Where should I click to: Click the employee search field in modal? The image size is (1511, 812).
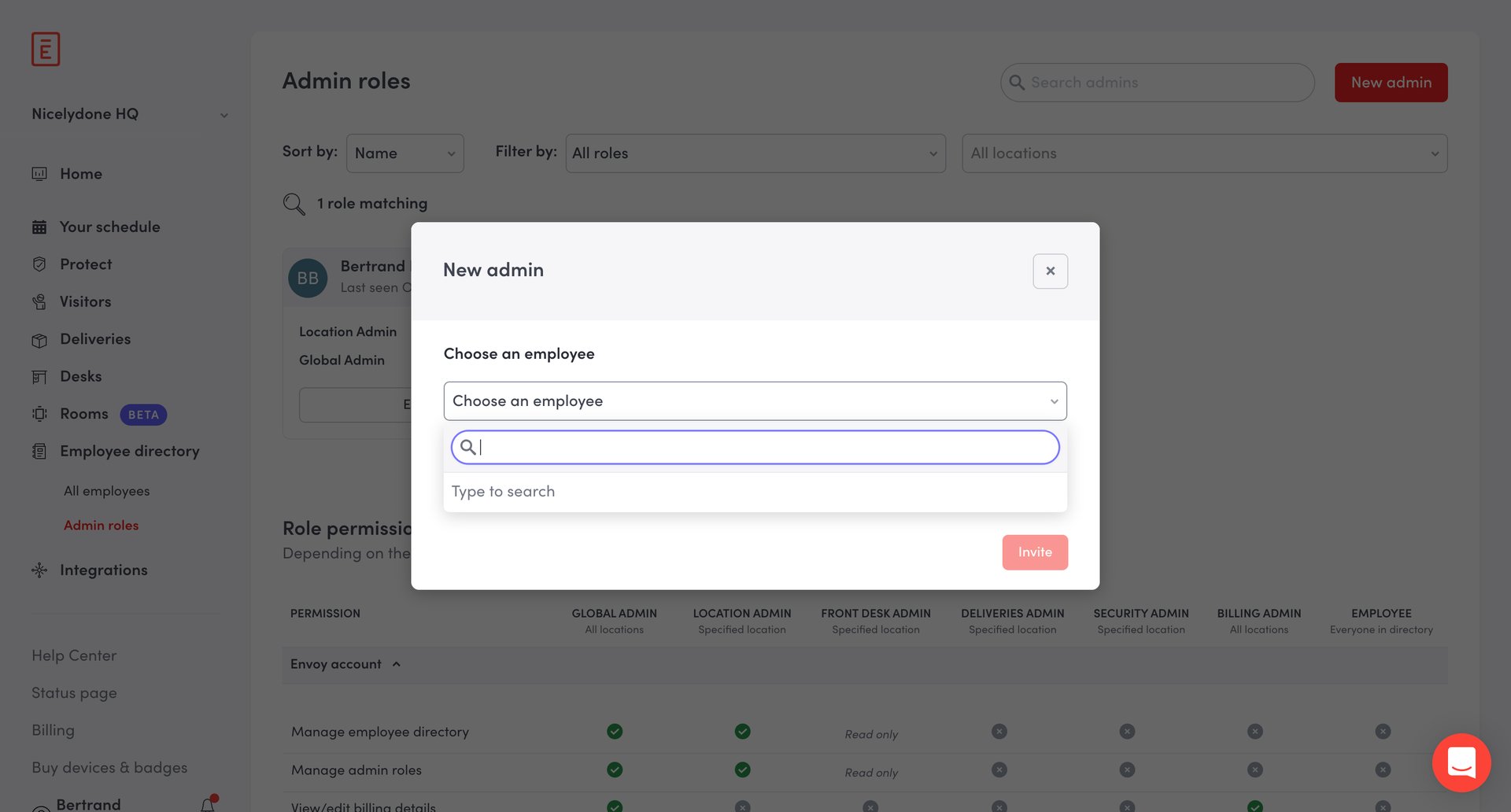pos(755,447)
